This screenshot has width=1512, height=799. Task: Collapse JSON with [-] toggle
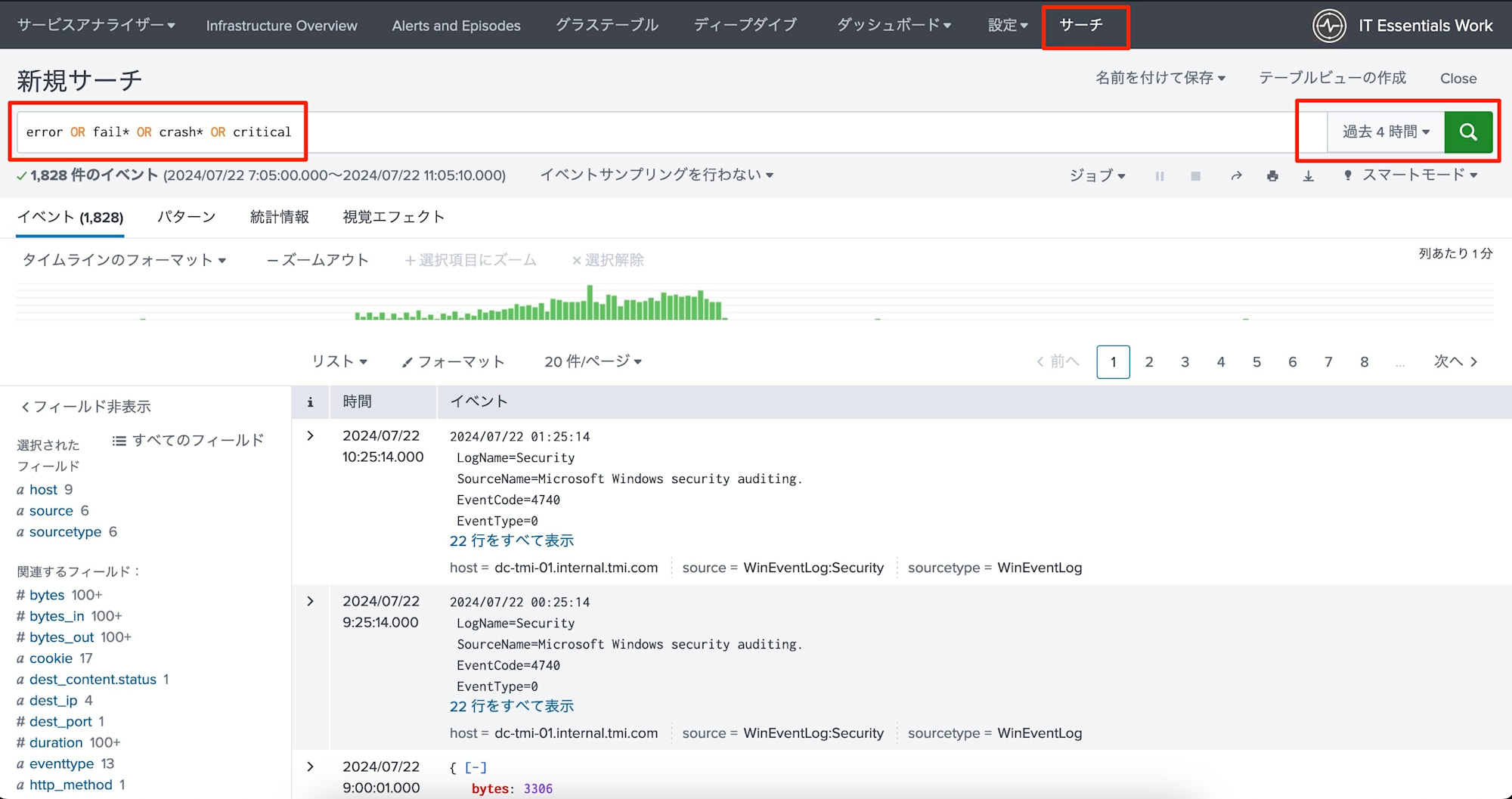point(476,768)
